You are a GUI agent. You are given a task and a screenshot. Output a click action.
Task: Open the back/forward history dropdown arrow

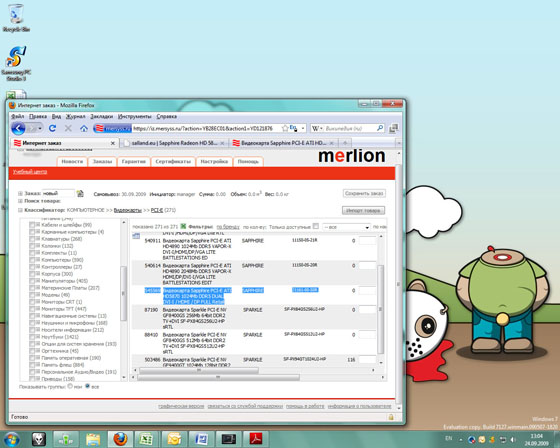pos(40,128)
